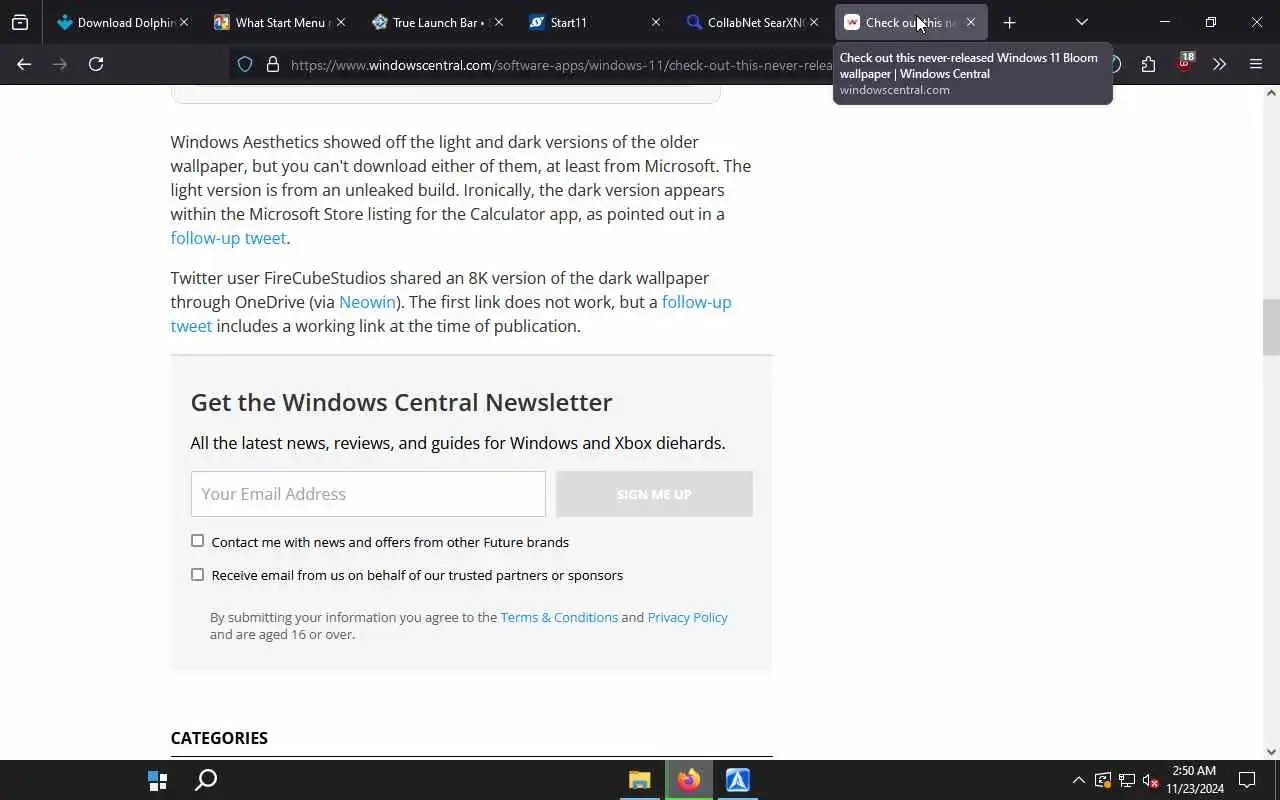Close the Start11 tab
This screenshot has height=800, width=1280.
655,22
